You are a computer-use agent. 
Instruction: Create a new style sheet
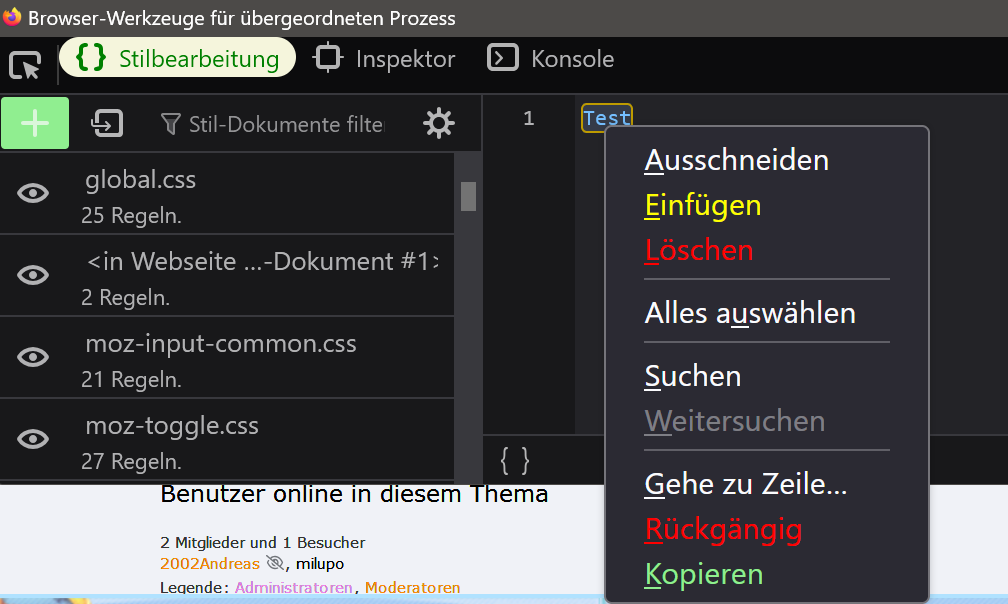(35, 124)
